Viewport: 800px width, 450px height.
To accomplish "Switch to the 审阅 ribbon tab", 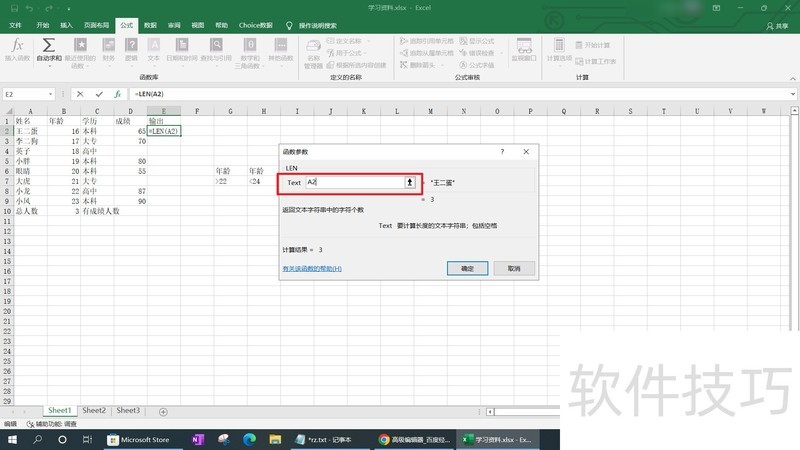I will pos(174,25).
